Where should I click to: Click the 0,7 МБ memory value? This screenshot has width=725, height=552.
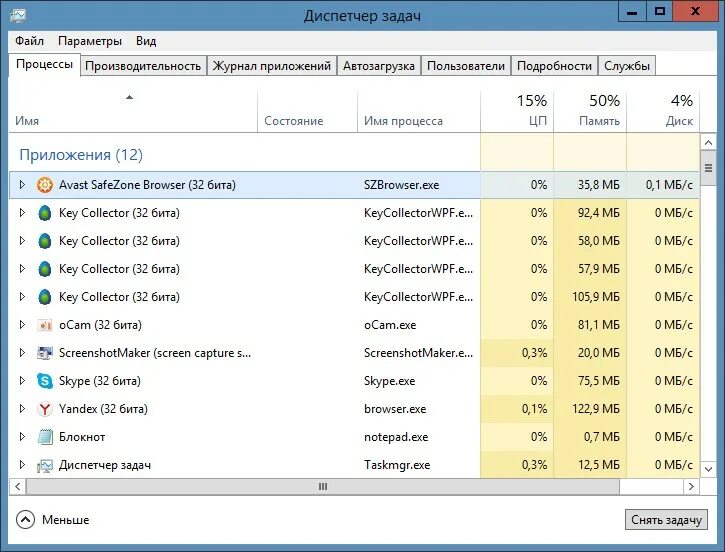602,437
